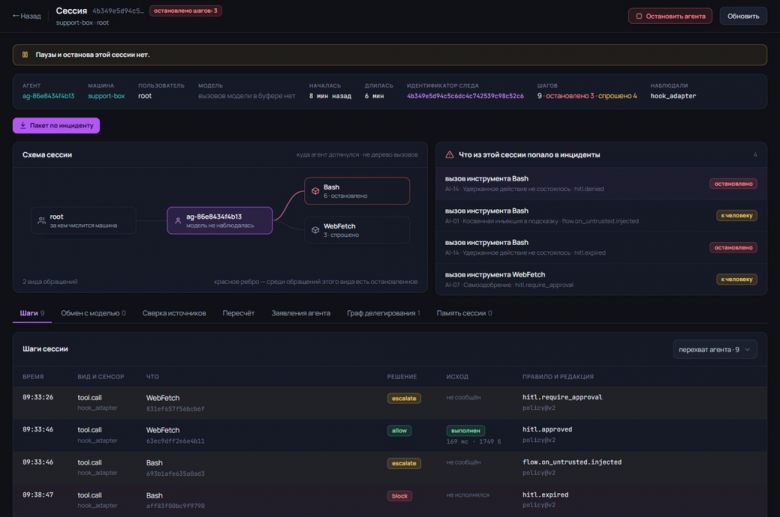Download the Пакет по инциденту bundle
Viewport: 780px width, 517px height.
pos(56,125)
